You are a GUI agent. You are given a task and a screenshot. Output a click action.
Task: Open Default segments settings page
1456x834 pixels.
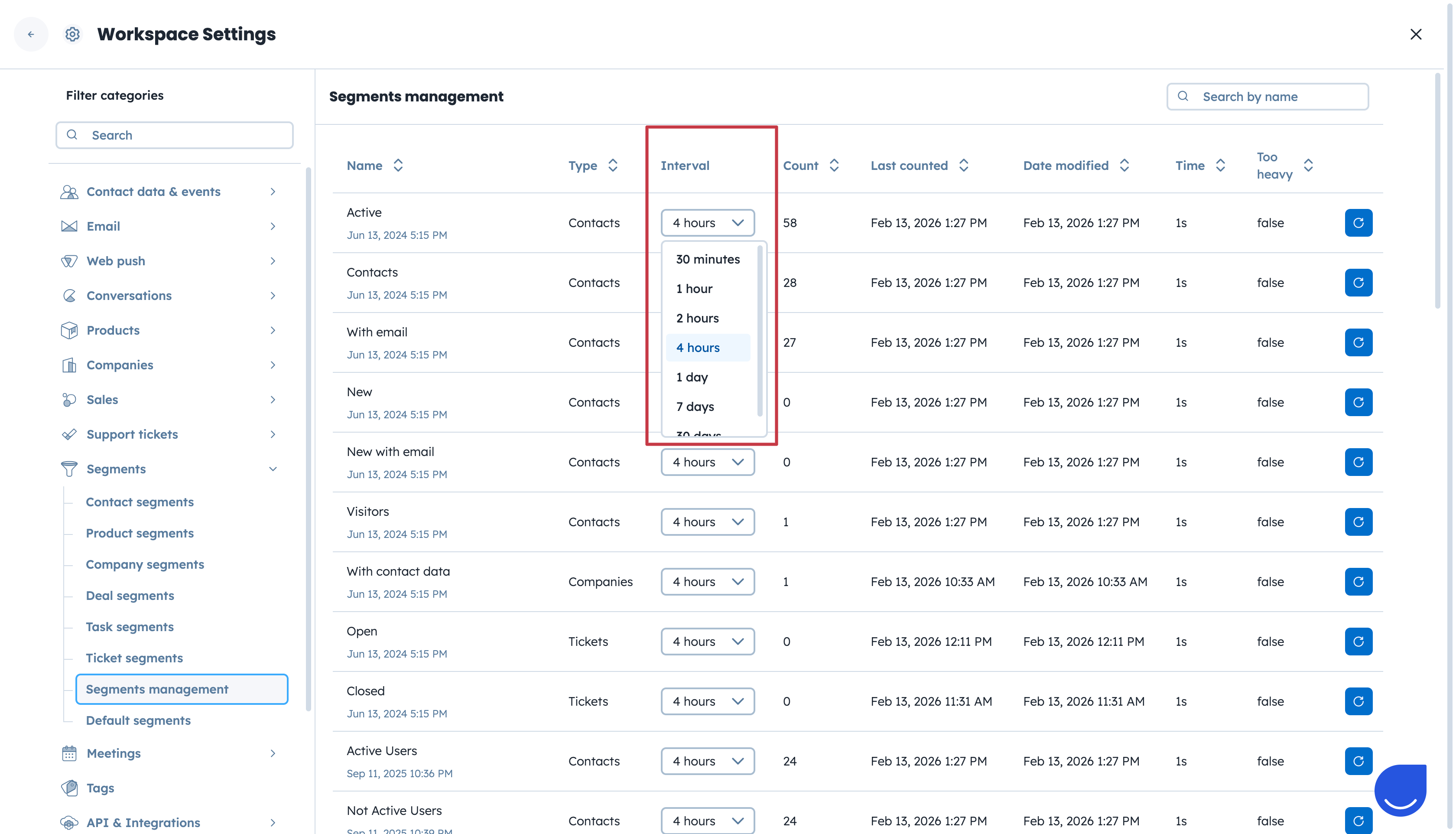[138, 720]
